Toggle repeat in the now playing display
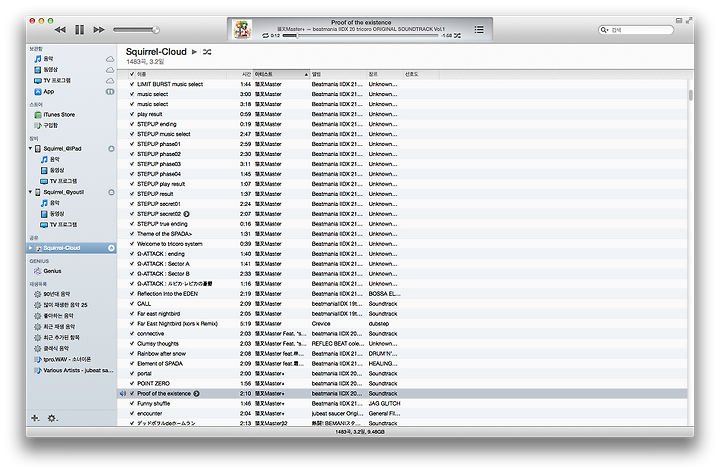 (x=265, y=35)
